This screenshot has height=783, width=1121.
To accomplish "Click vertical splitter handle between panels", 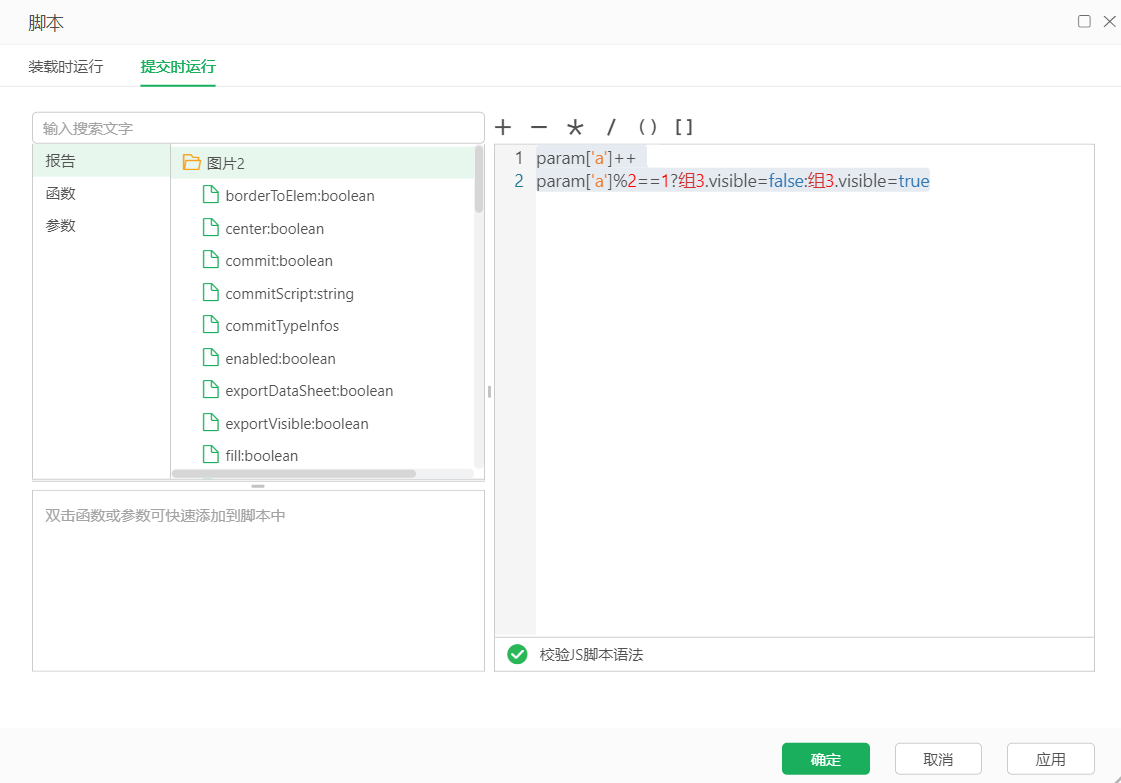I will pyautogui.click(x=489, y=392).
